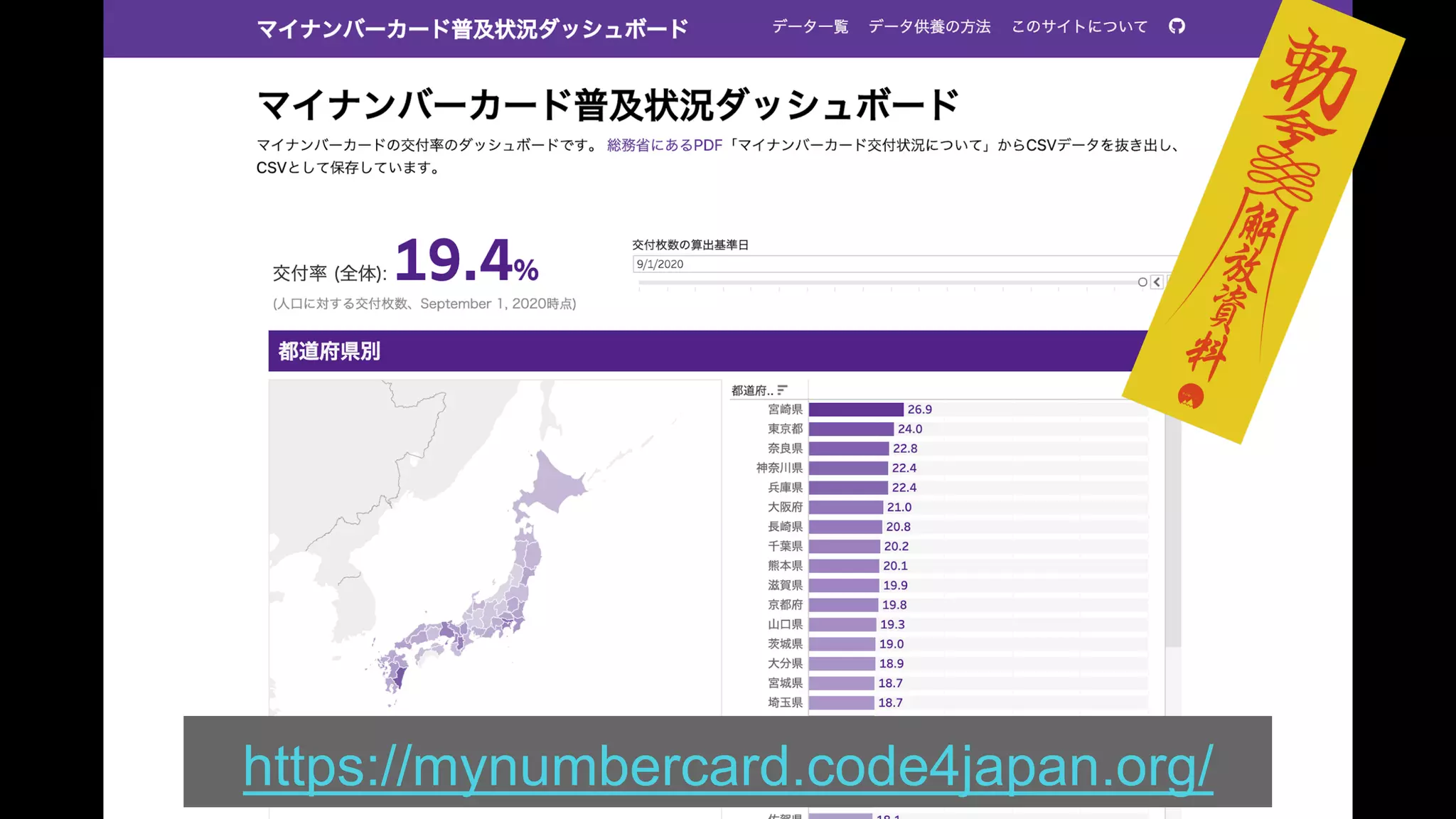Select the 神奈川県 row label
Image resolution: width=1456 pixels, height=819 pixels.
tap(779, 468)
